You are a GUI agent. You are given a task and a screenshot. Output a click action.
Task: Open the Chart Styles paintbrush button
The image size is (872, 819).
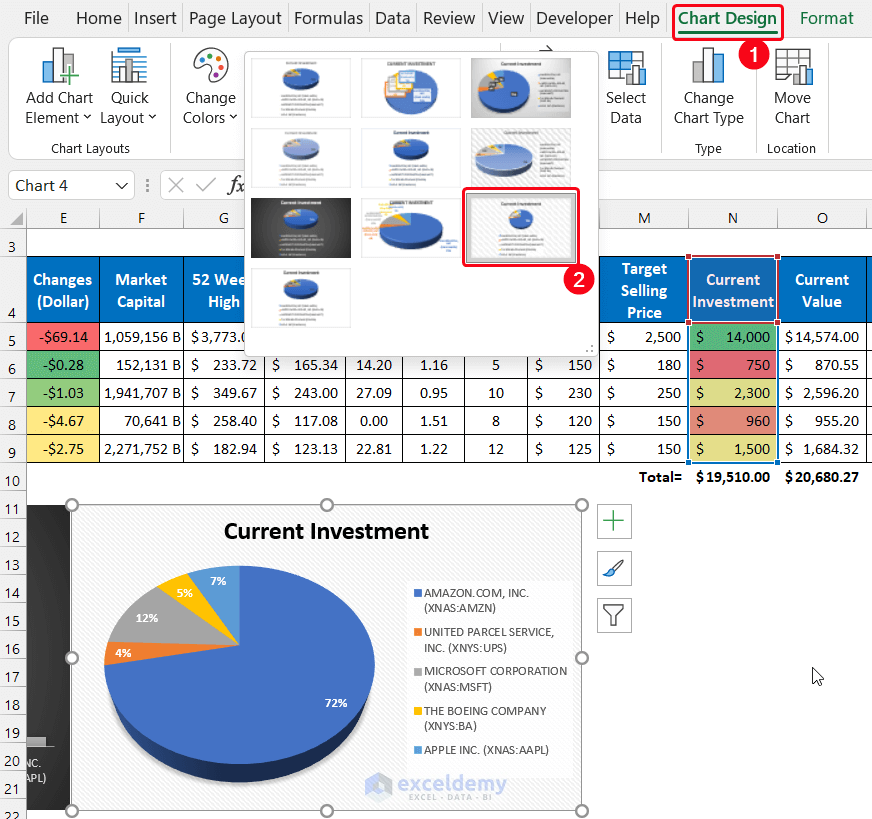(x=614, y=568)
